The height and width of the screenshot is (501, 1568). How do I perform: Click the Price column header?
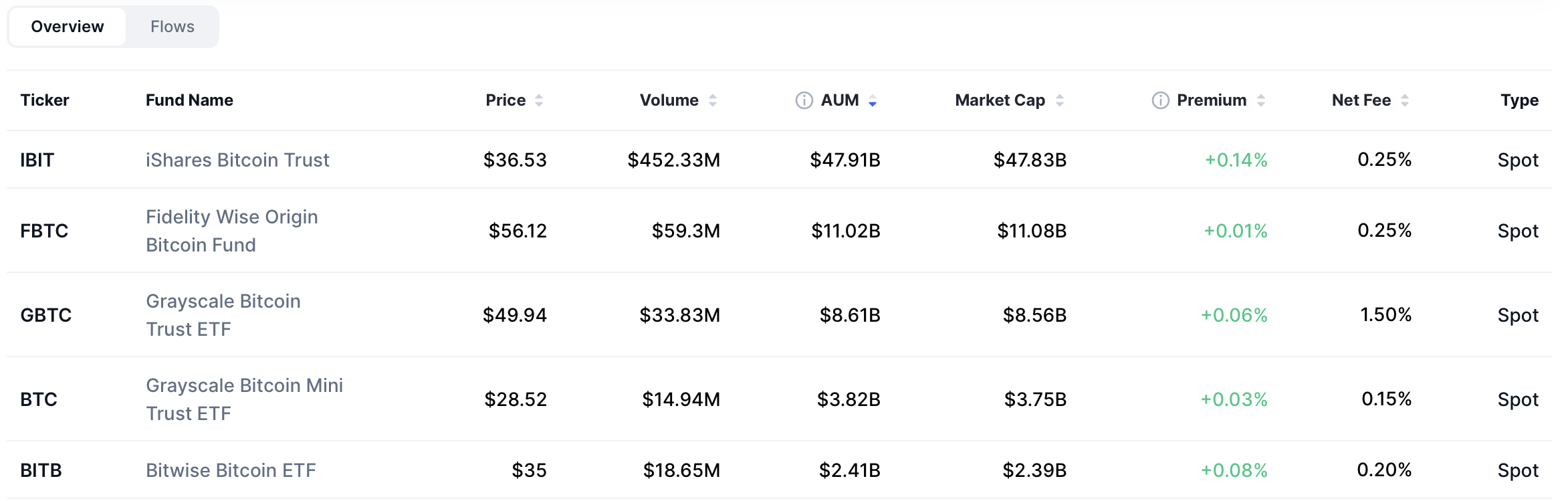[506, 100]
